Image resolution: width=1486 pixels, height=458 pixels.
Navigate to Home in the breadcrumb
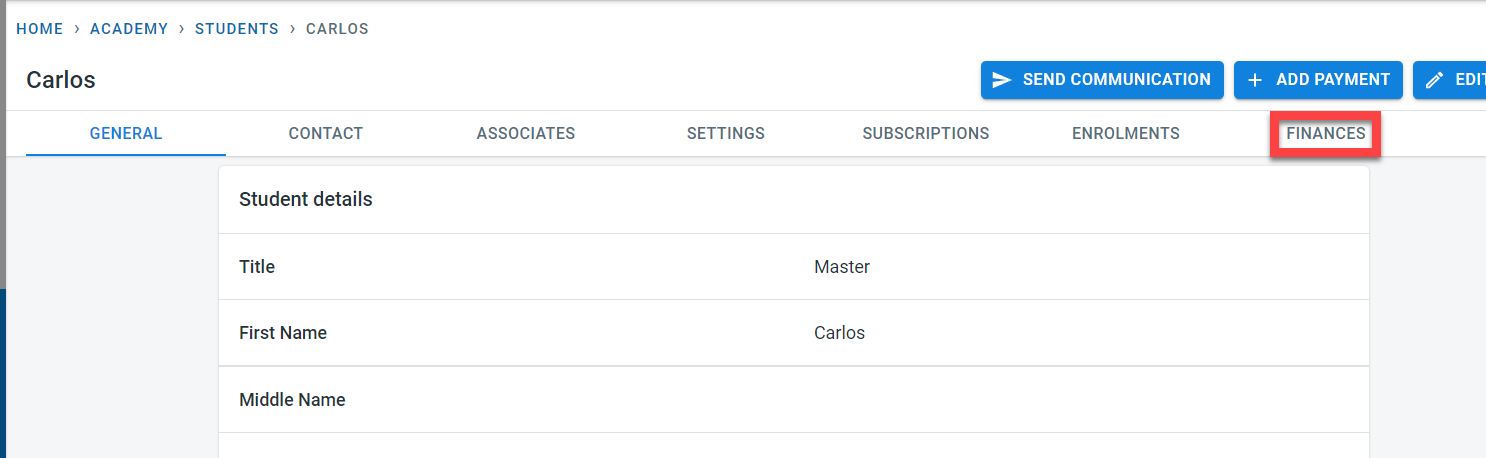40,29
